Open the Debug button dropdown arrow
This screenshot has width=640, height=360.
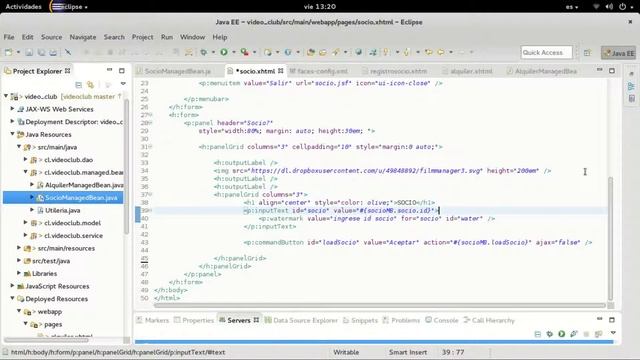click(213, 52)
